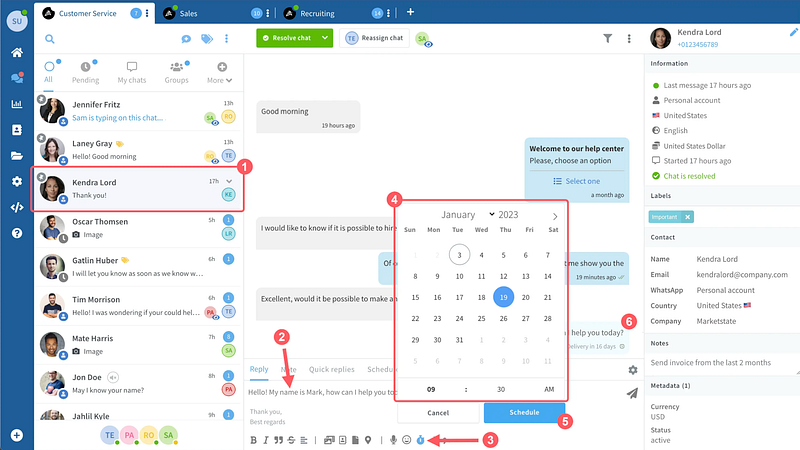800x450 pixels.
Task: Click Cancel in the date picker
Action: (438, 412)
